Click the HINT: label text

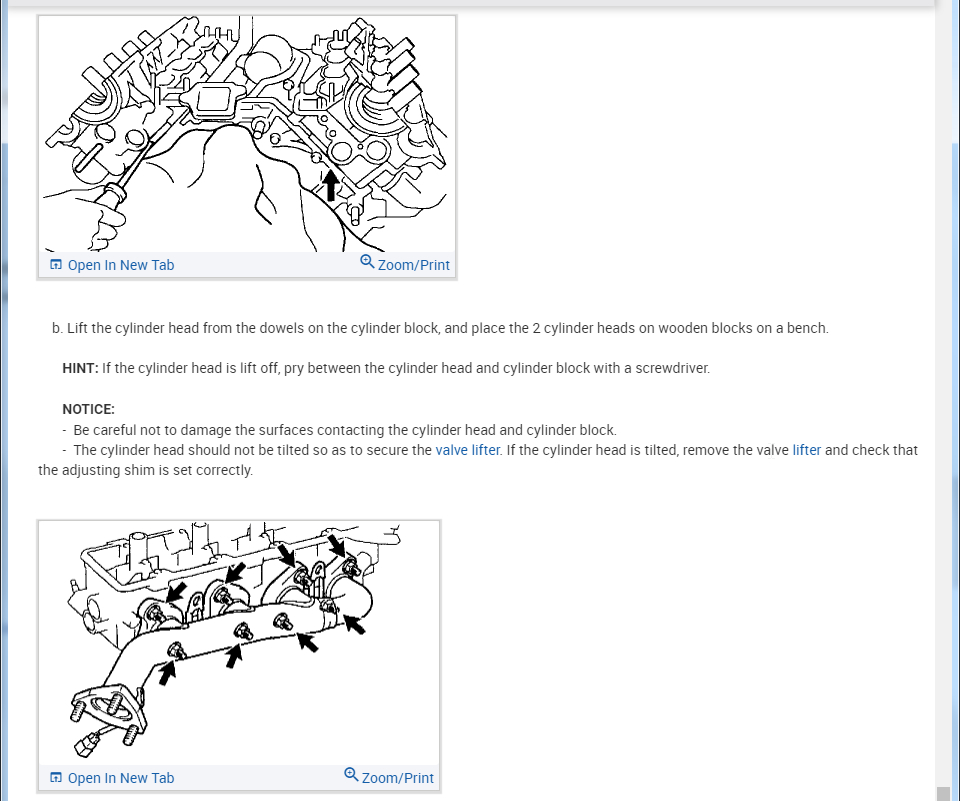tap(80, 368)
